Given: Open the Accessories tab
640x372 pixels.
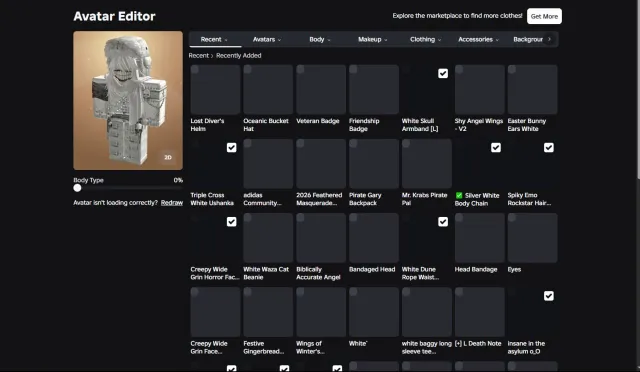Looking at the screenshot, I should point(478,40).
